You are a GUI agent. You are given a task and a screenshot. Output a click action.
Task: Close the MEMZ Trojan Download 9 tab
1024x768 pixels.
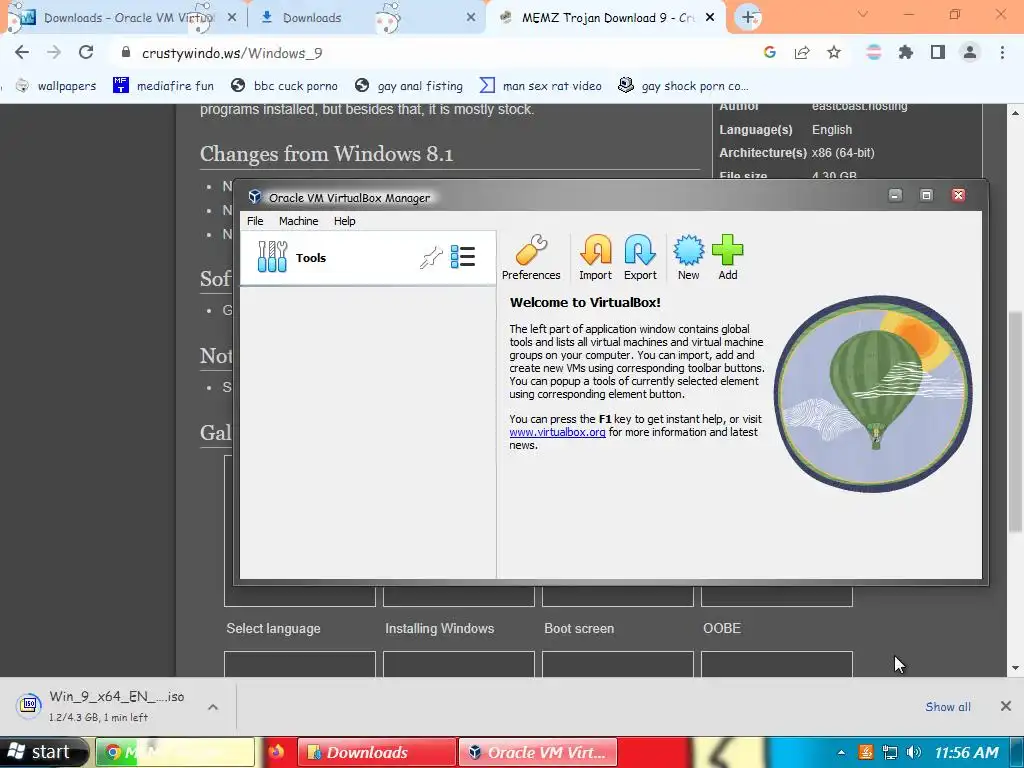[x=711, y=18]
